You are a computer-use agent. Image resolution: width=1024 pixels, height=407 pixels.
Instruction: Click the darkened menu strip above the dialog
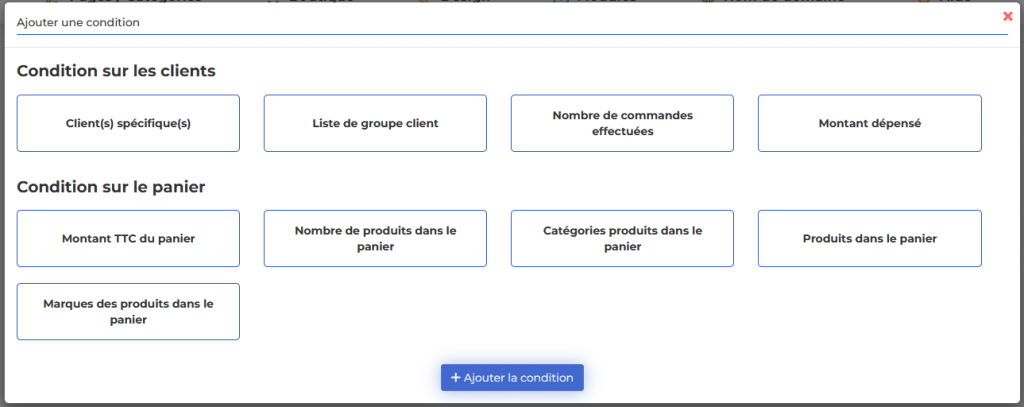tap(512, 1)
